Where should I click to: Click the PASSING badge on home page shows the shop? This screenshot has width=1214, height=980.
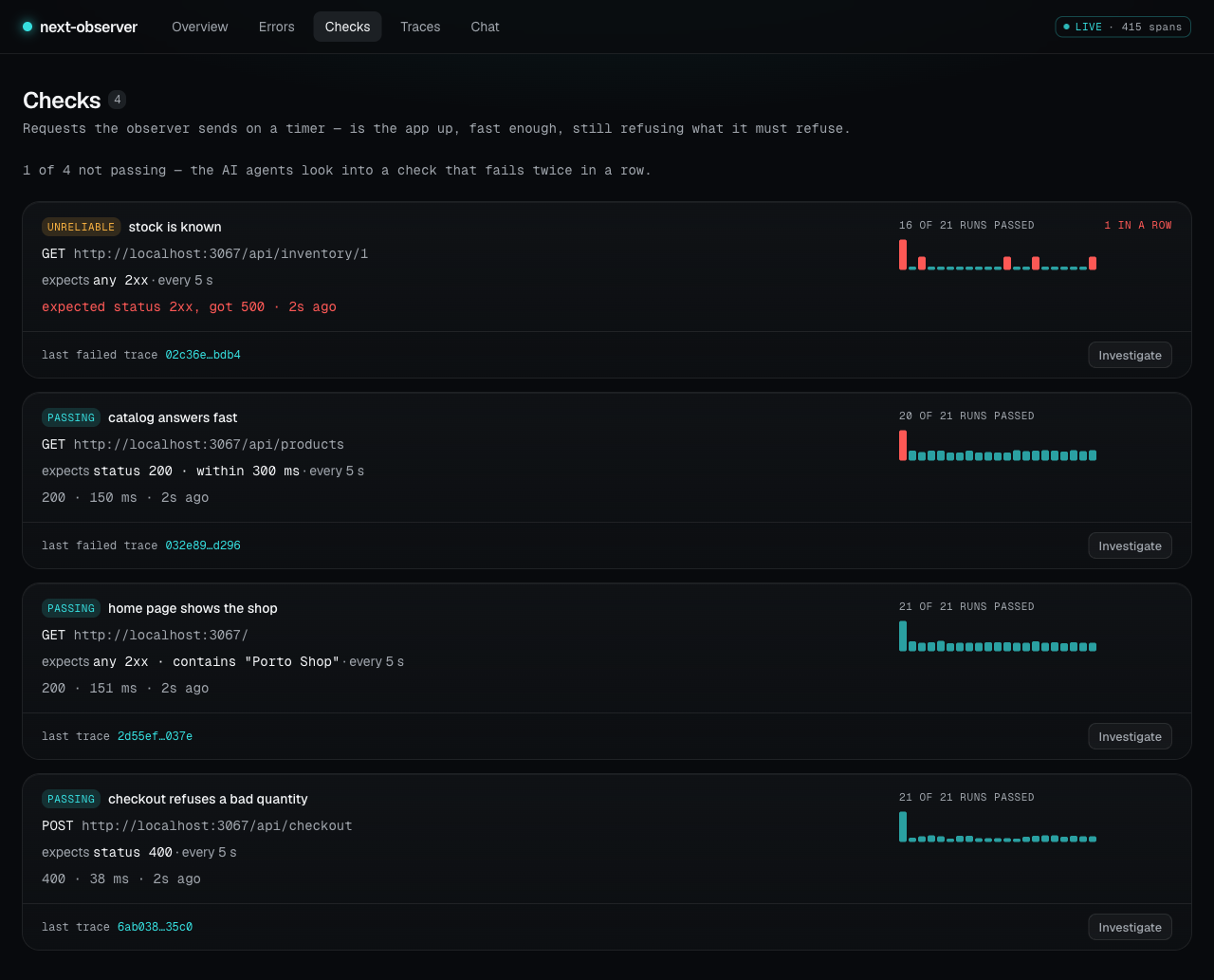tap(71, 608)
